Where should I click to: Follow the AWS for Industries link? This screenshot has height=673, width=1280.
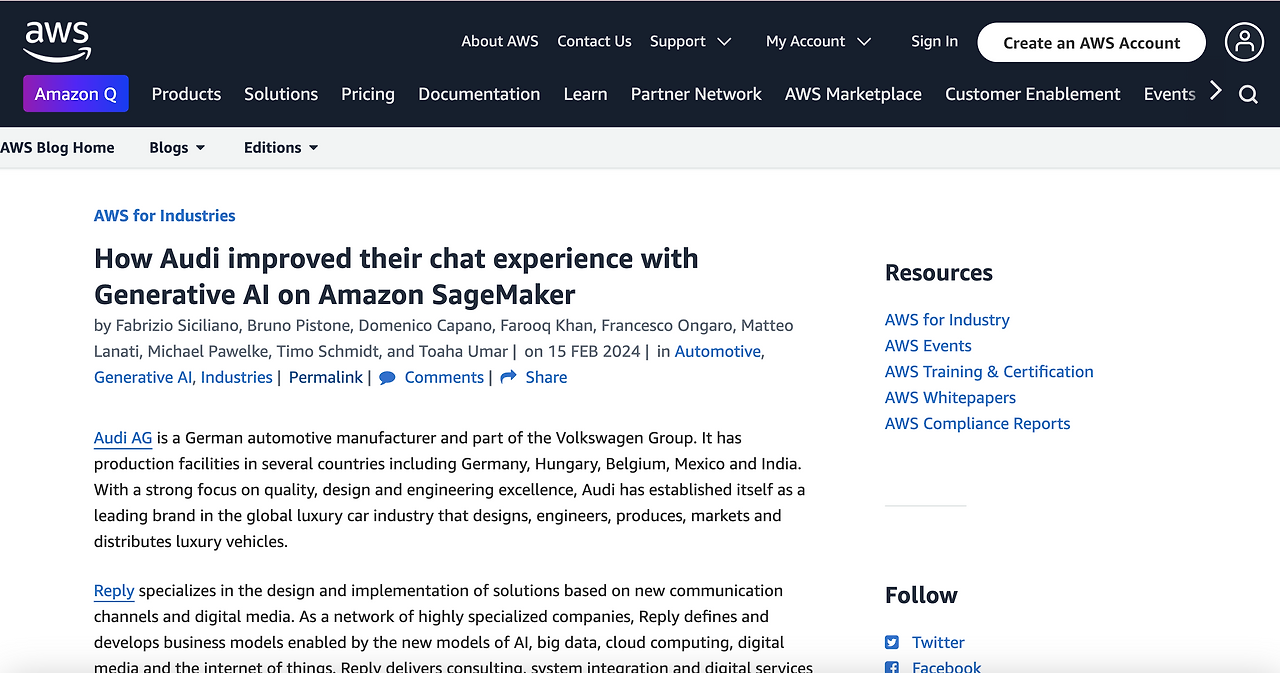(165, 215)
